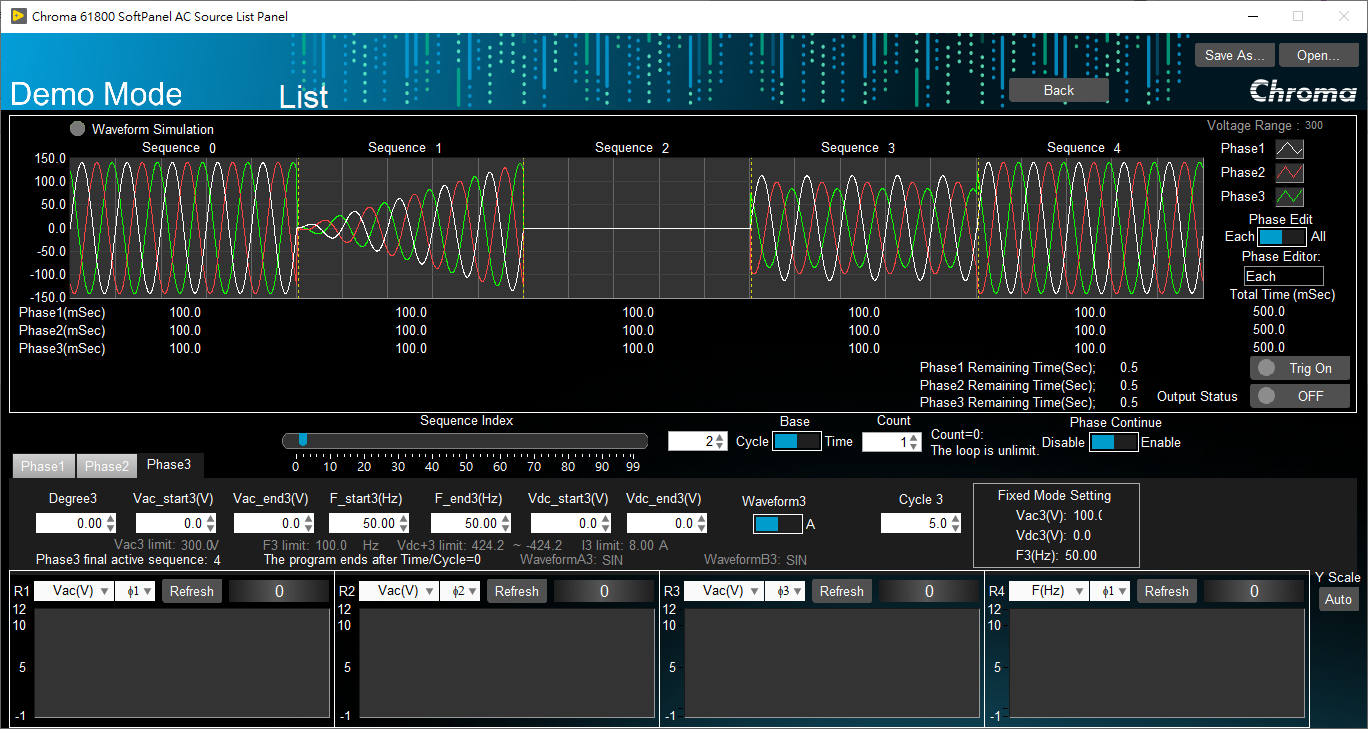Go Back to previous panel
The height and width of the screenshot is (729, 1368).
(1059, 90)
